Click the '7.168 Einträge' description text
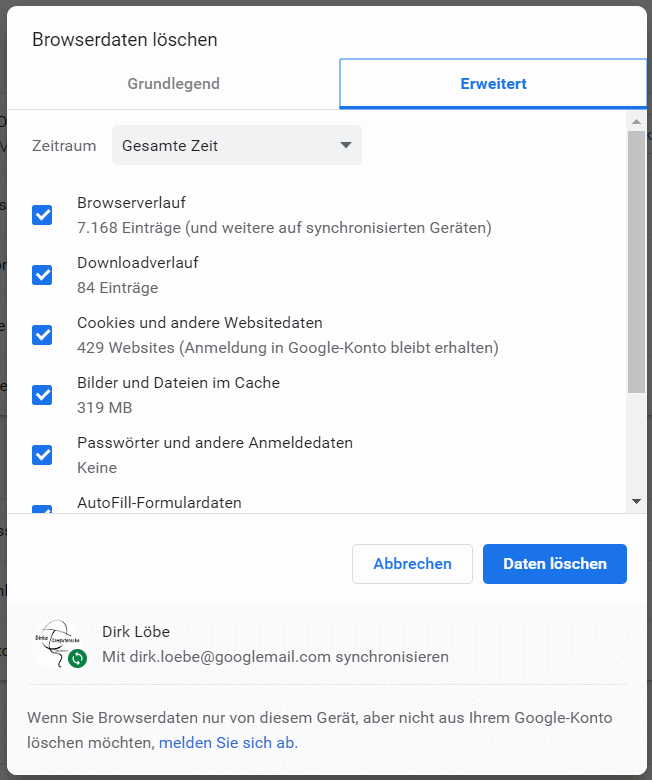The height and width of the screenshot is (780, 652). [x=284, y=228]
